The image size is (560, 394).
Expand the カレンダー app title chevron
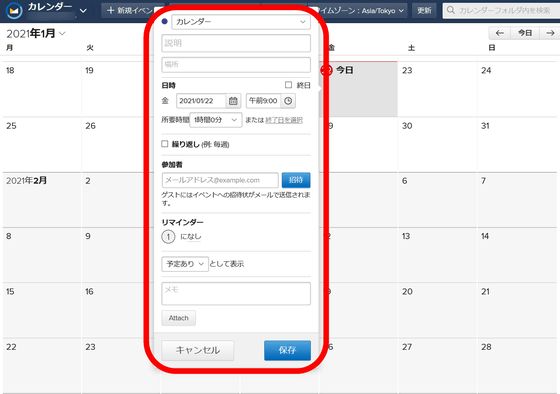click(x=83, y=11)
